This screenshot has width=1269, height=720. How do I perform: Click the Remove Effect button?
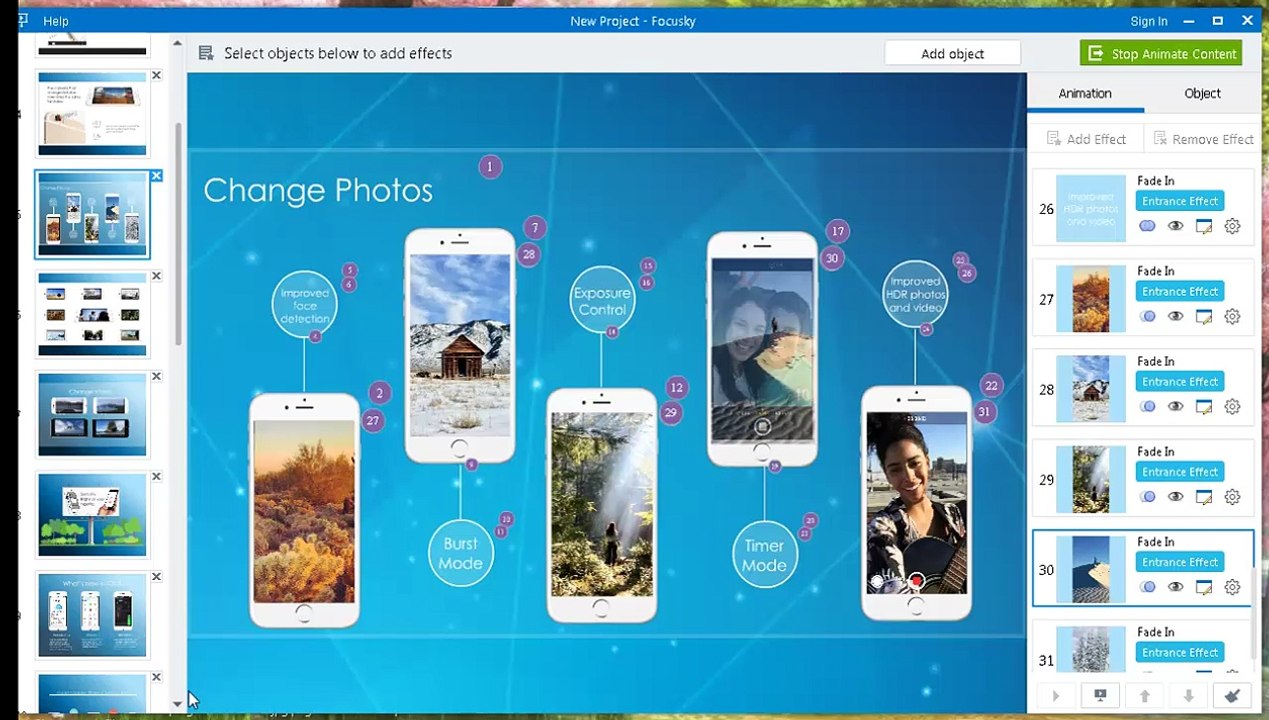pyautogui.click(x=1203, y=139)
